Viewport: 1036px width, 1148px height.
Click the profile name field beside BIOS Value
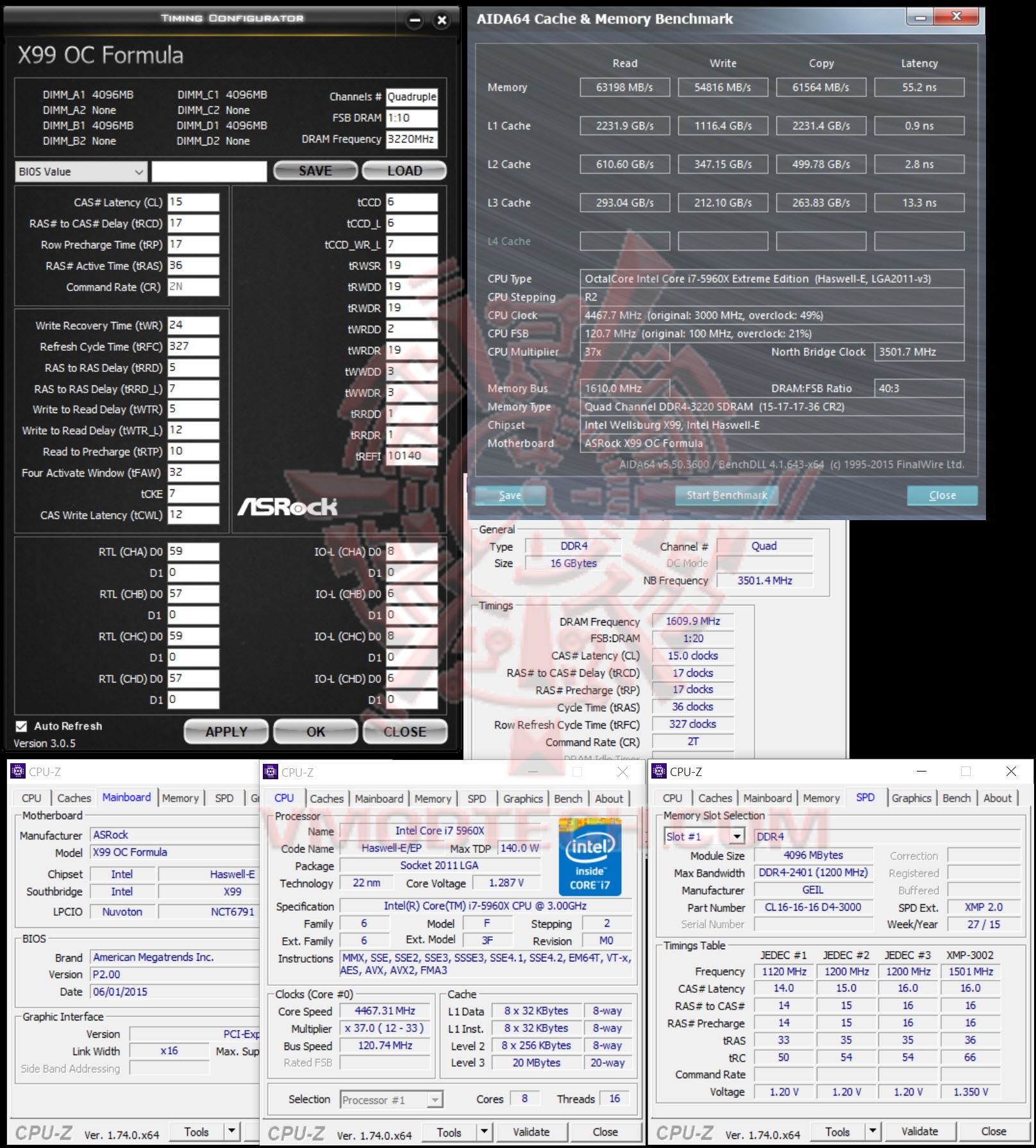(209, 171)
